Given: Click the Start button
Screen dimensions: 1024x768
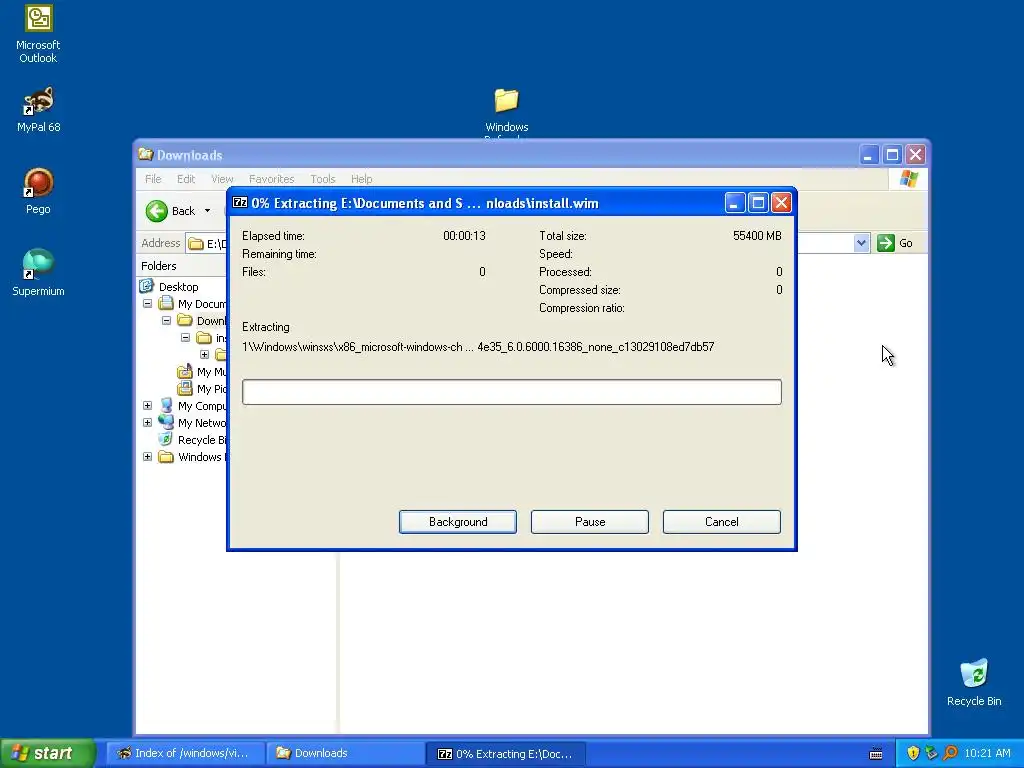Looking at the screenshot, I should [46, 753].
